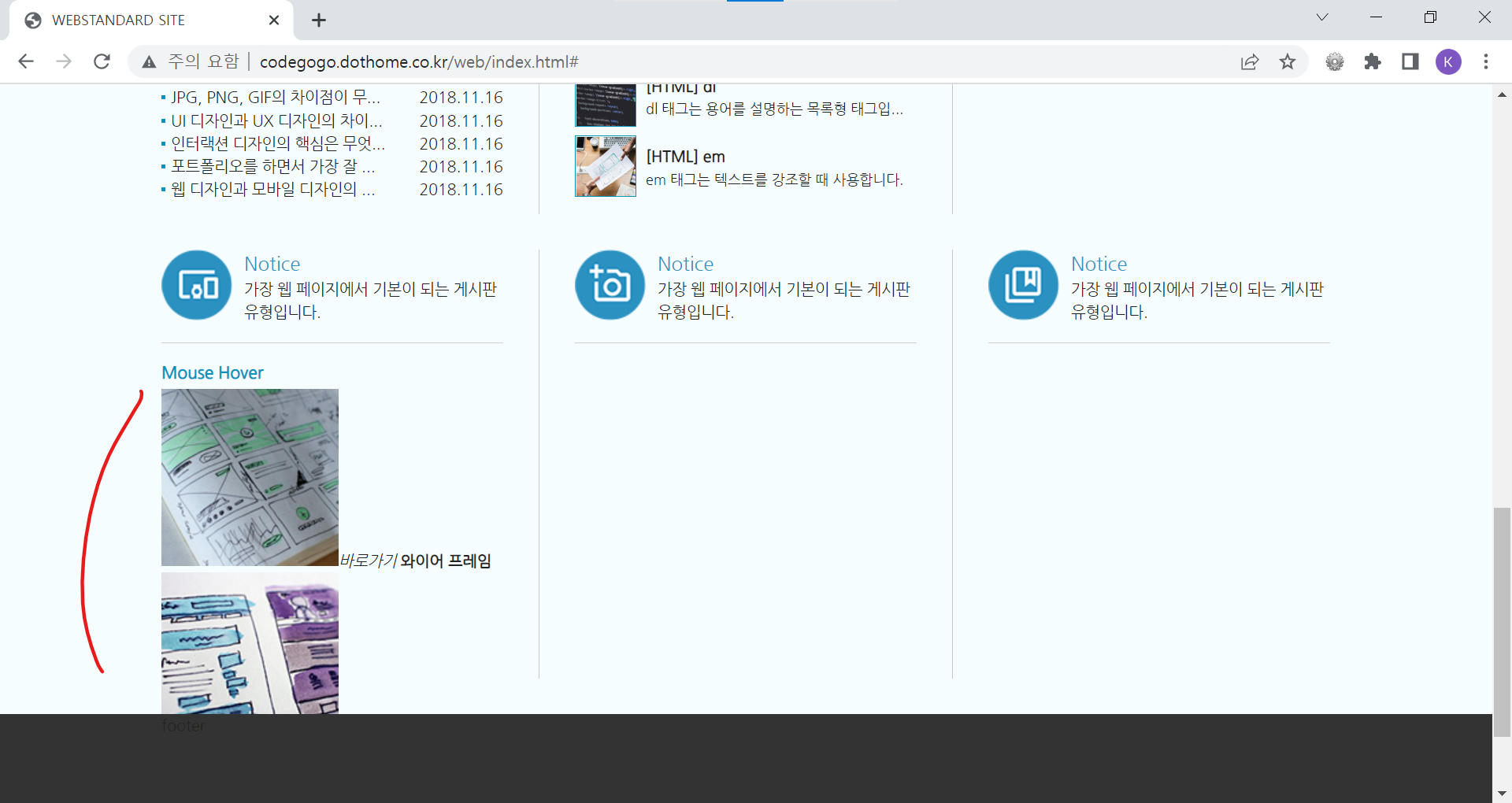The height and width of the screenshot is (803, 1512).
Task: Open the UI 디자인과 UX 디자인 article
Action: coord(276,120)
